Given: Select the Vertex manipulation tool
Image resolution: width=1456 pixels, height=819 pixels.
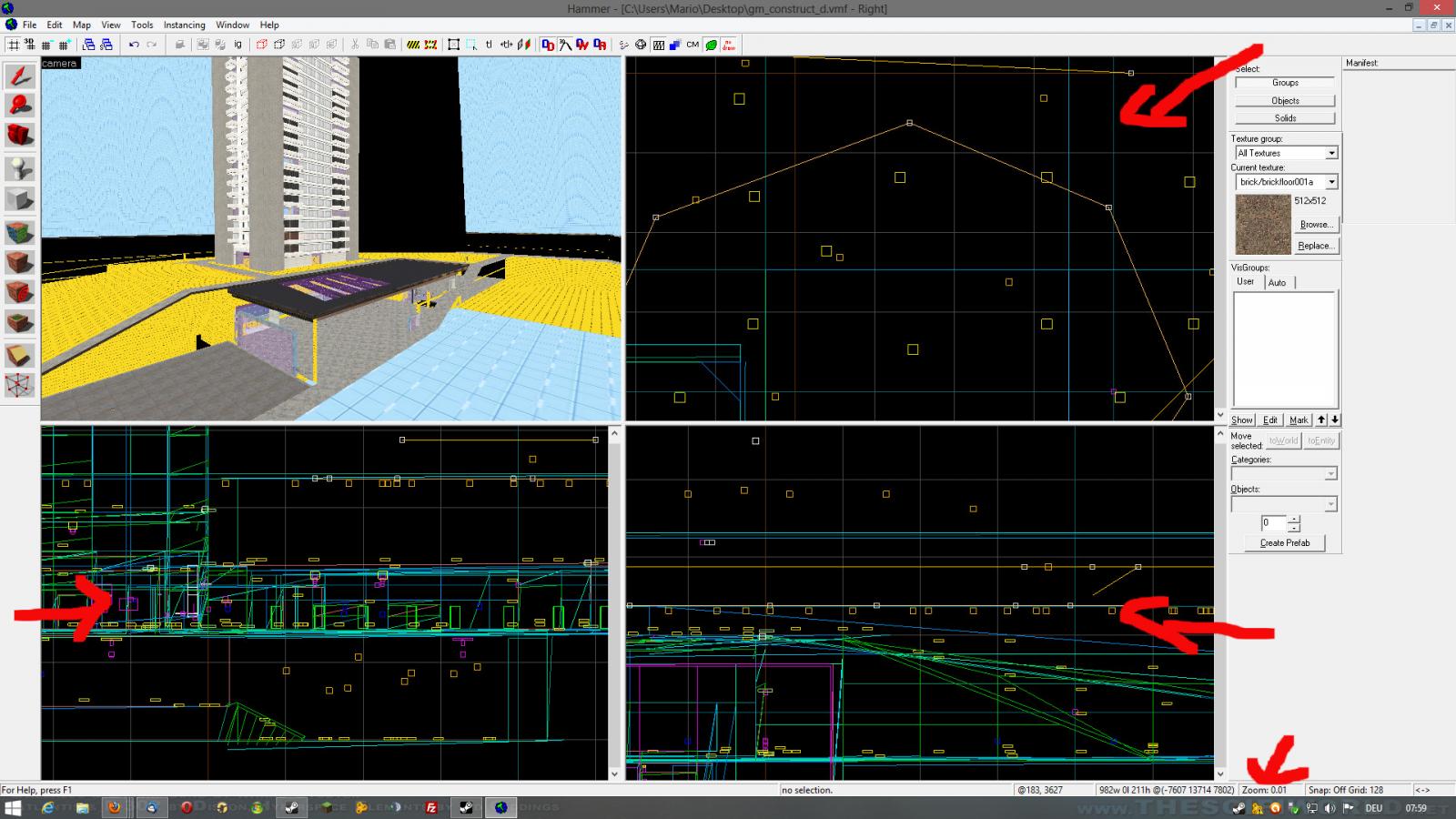Looking at the screenshot, I should tap(20, 386).
